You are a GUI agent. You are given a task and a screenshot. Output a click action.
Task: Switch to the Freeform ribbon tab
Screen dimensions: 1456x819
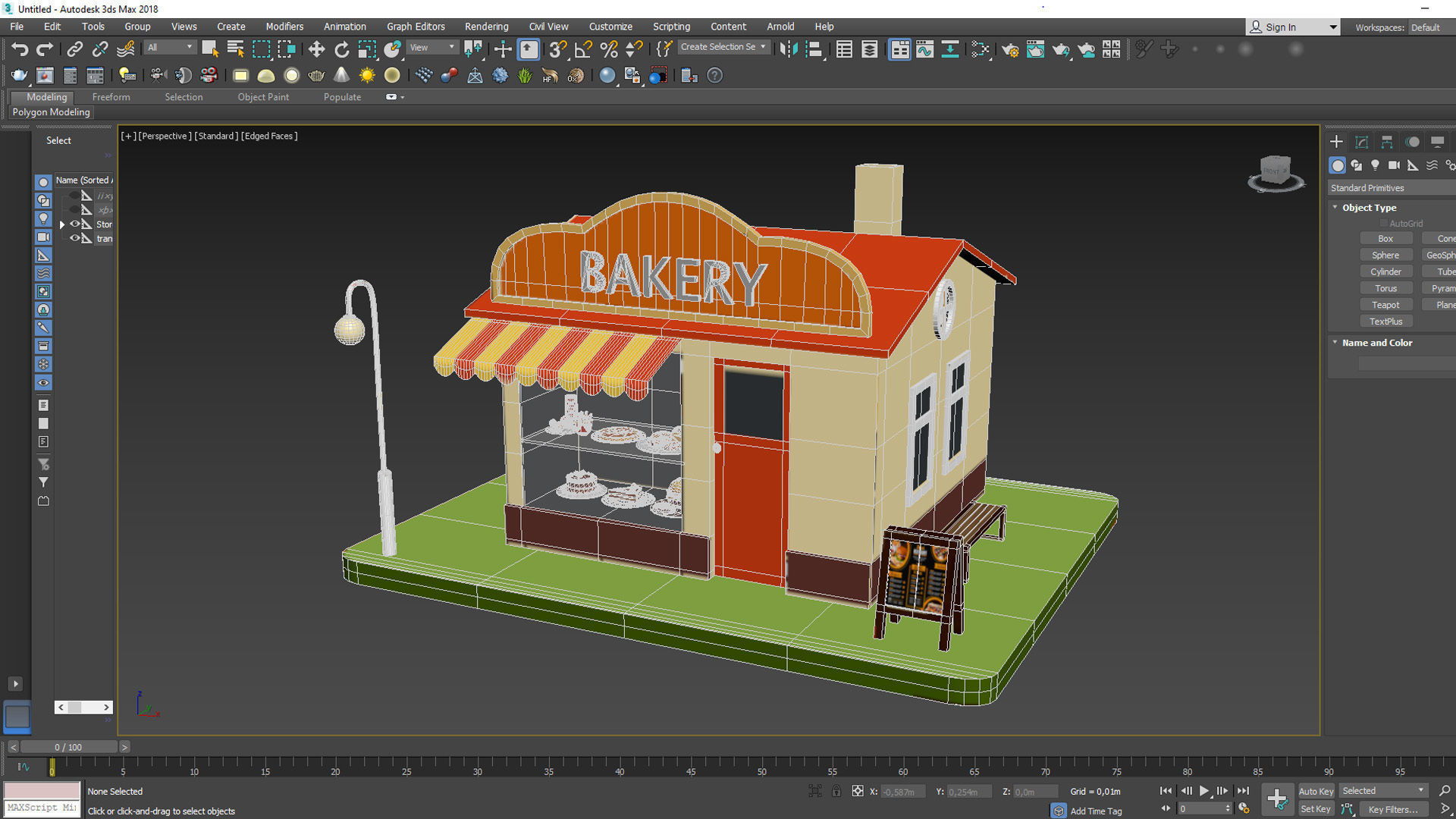[x=111, y=97]
